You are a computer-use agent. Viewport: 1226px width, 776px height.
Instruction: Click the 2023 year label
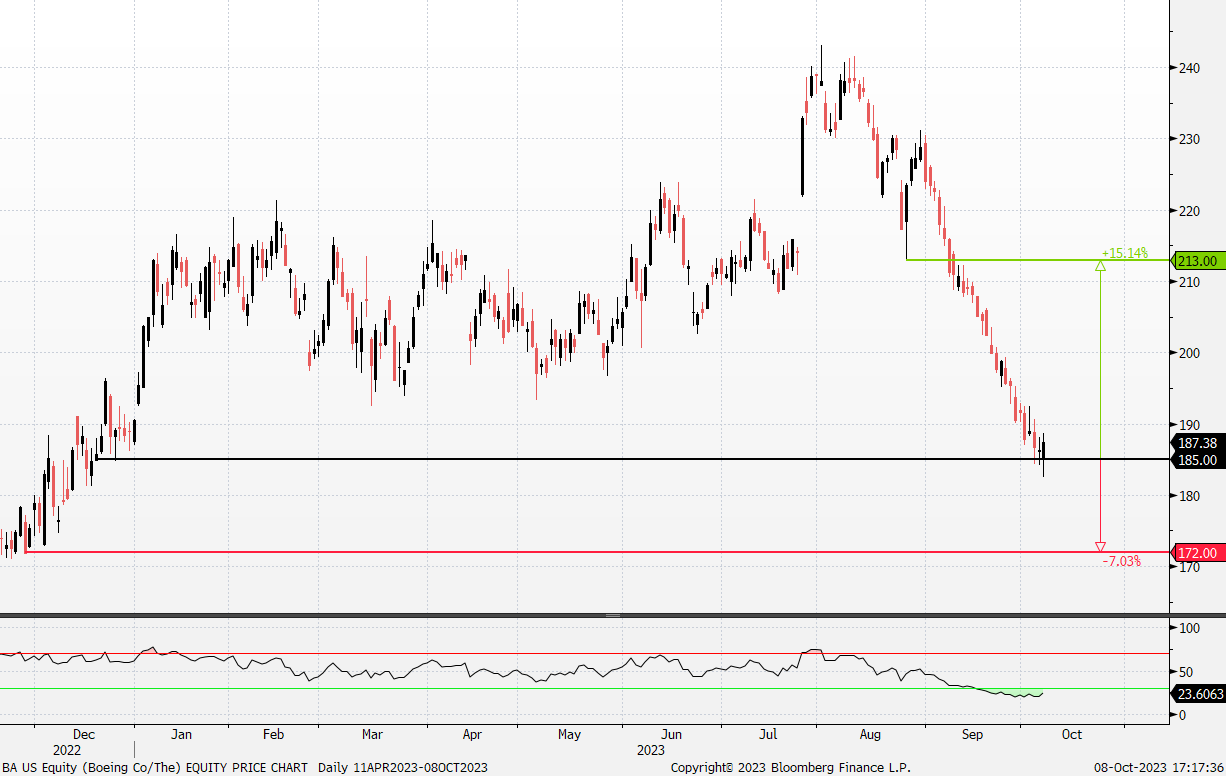tap(652, 750)
